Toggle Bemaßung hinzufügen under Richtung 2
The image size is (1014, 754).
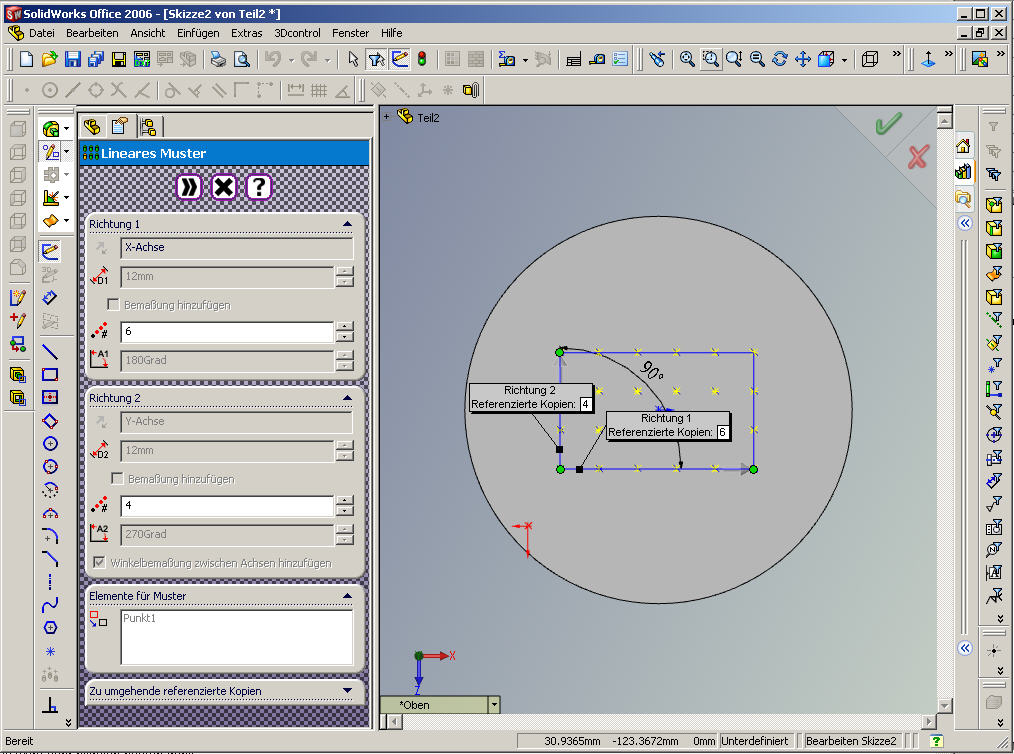[x=117, y=479]
